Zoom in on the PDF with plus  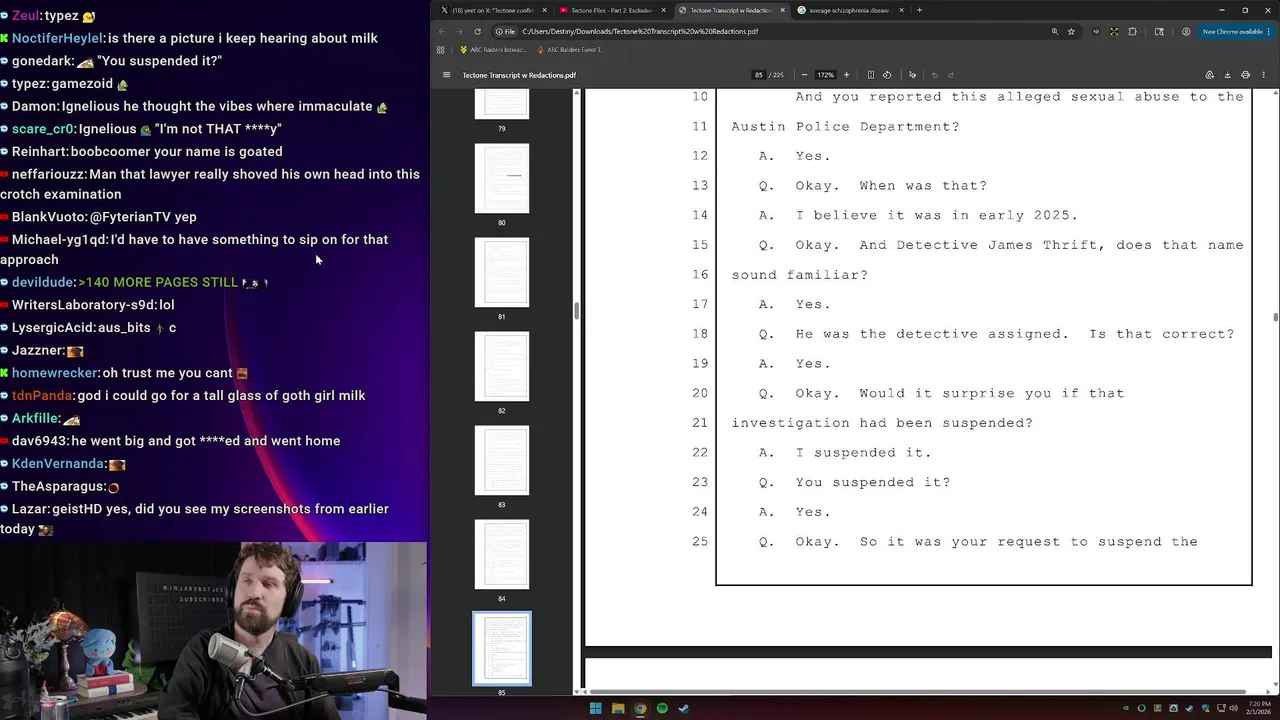click(x=846, y=75)
